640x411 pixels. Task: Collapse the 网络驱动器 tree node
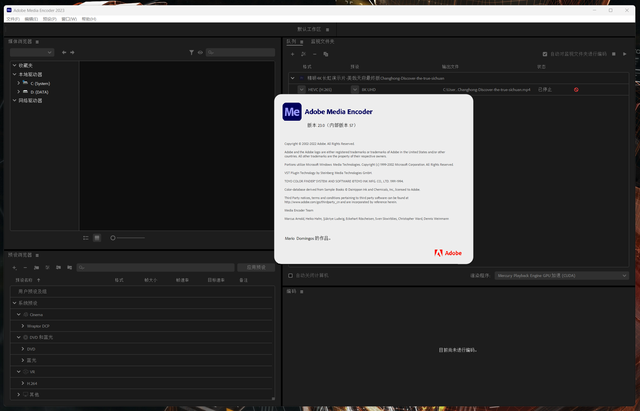click(14, 100)
